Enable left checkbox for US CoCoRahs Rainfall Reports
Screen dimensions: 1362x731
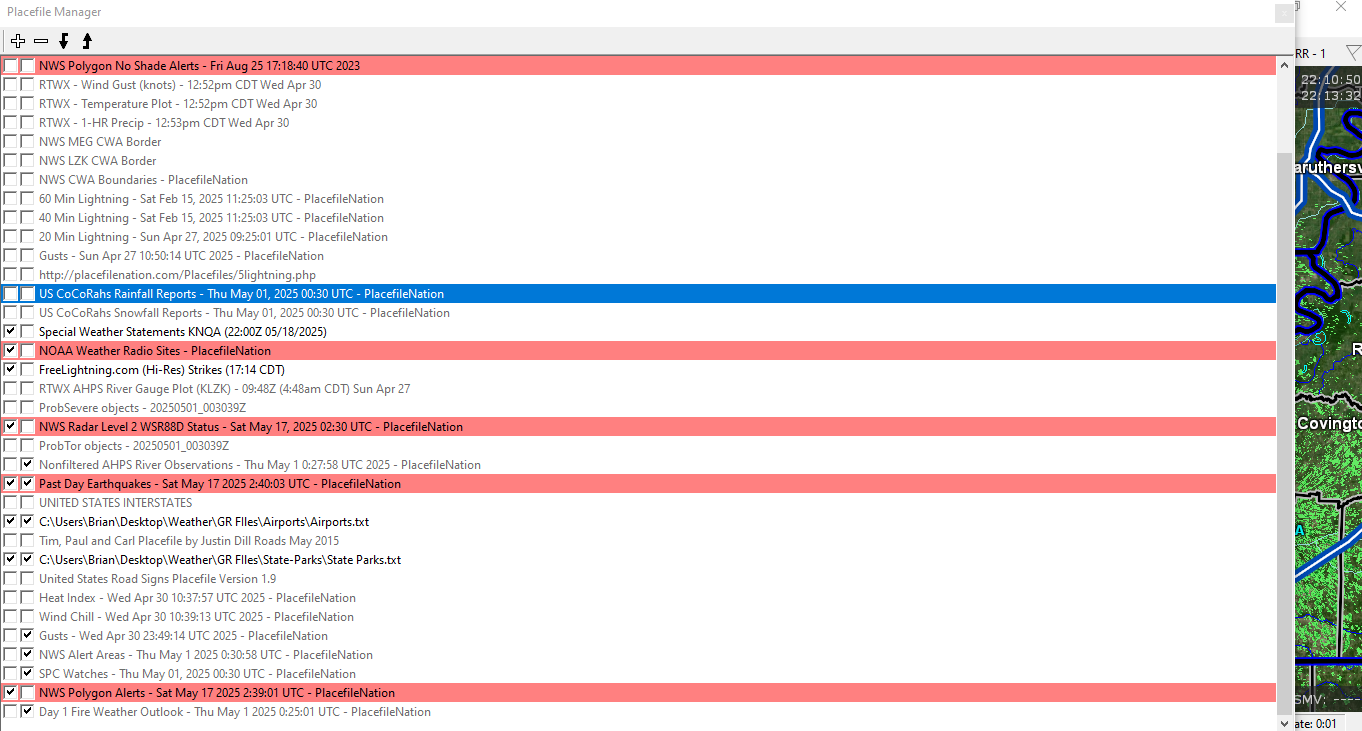[x=11, y=294]
